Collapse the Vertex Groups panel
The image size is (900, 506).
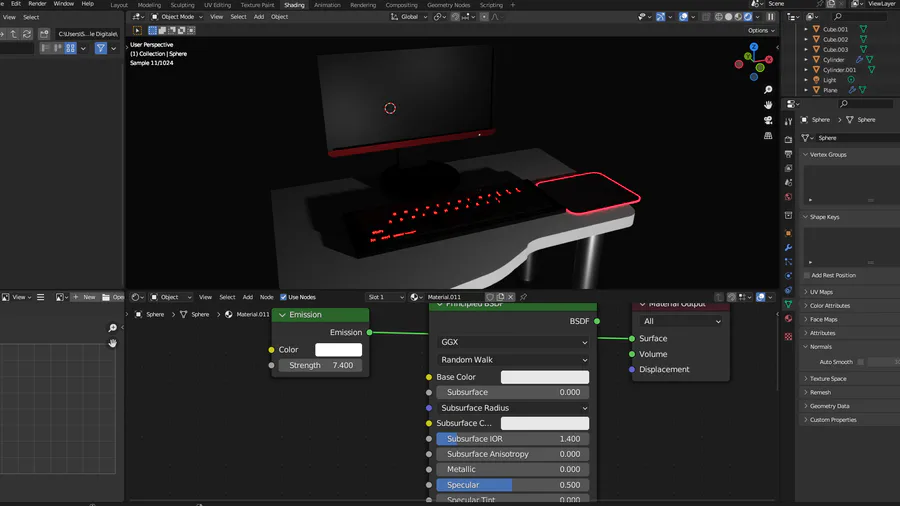tap(828, 154)
